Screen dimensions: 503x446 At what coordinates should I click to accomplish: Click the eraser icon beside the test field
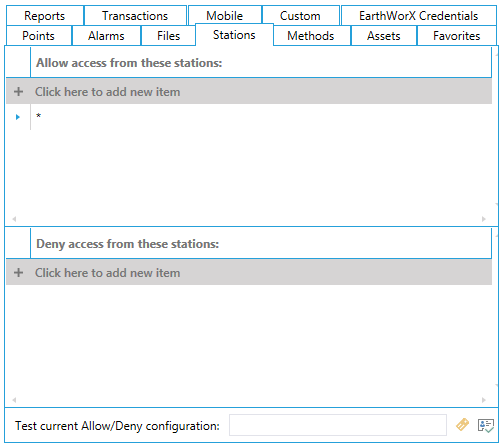coord(462,425)
